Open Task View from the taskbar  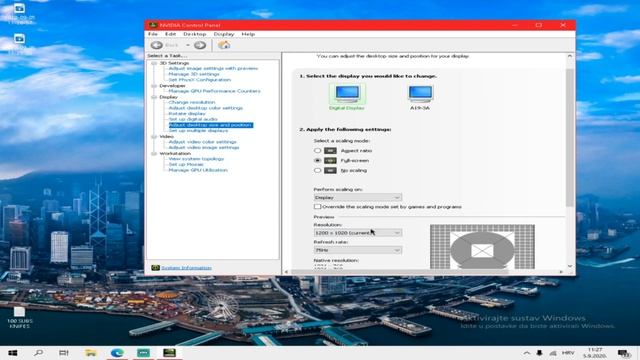(64, 353)
